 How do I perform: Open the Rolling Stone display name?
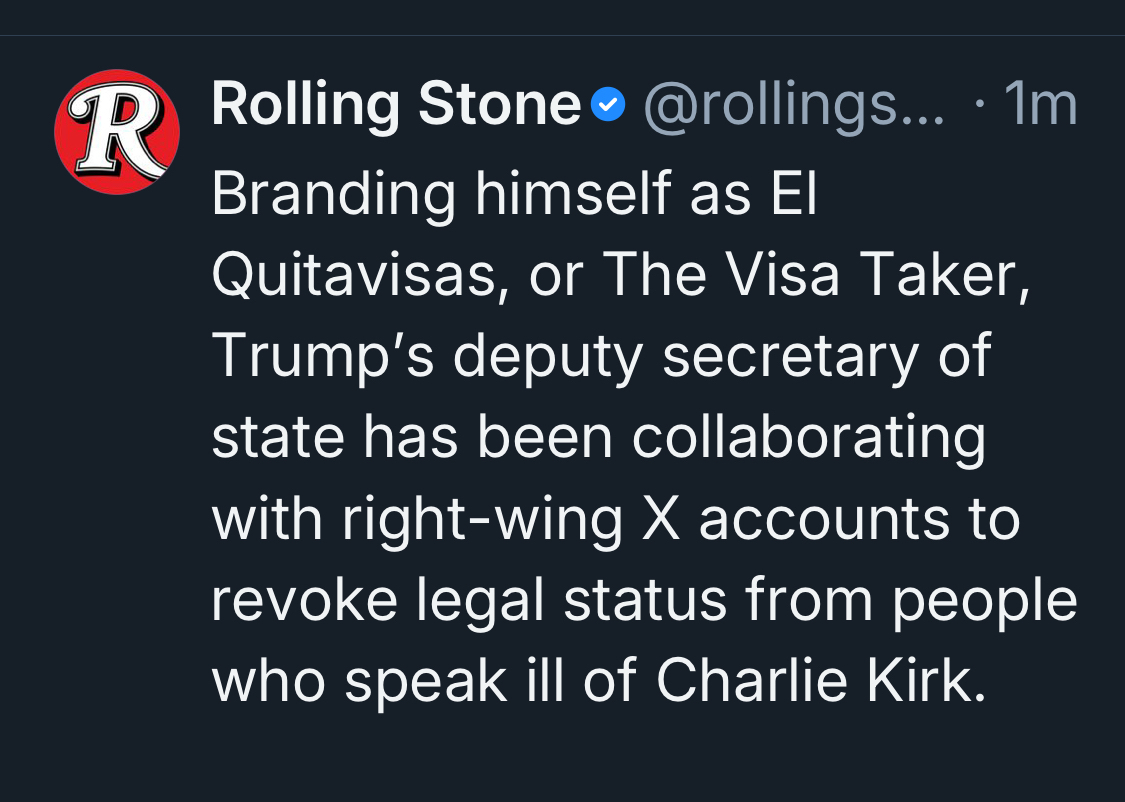(396, 105)
